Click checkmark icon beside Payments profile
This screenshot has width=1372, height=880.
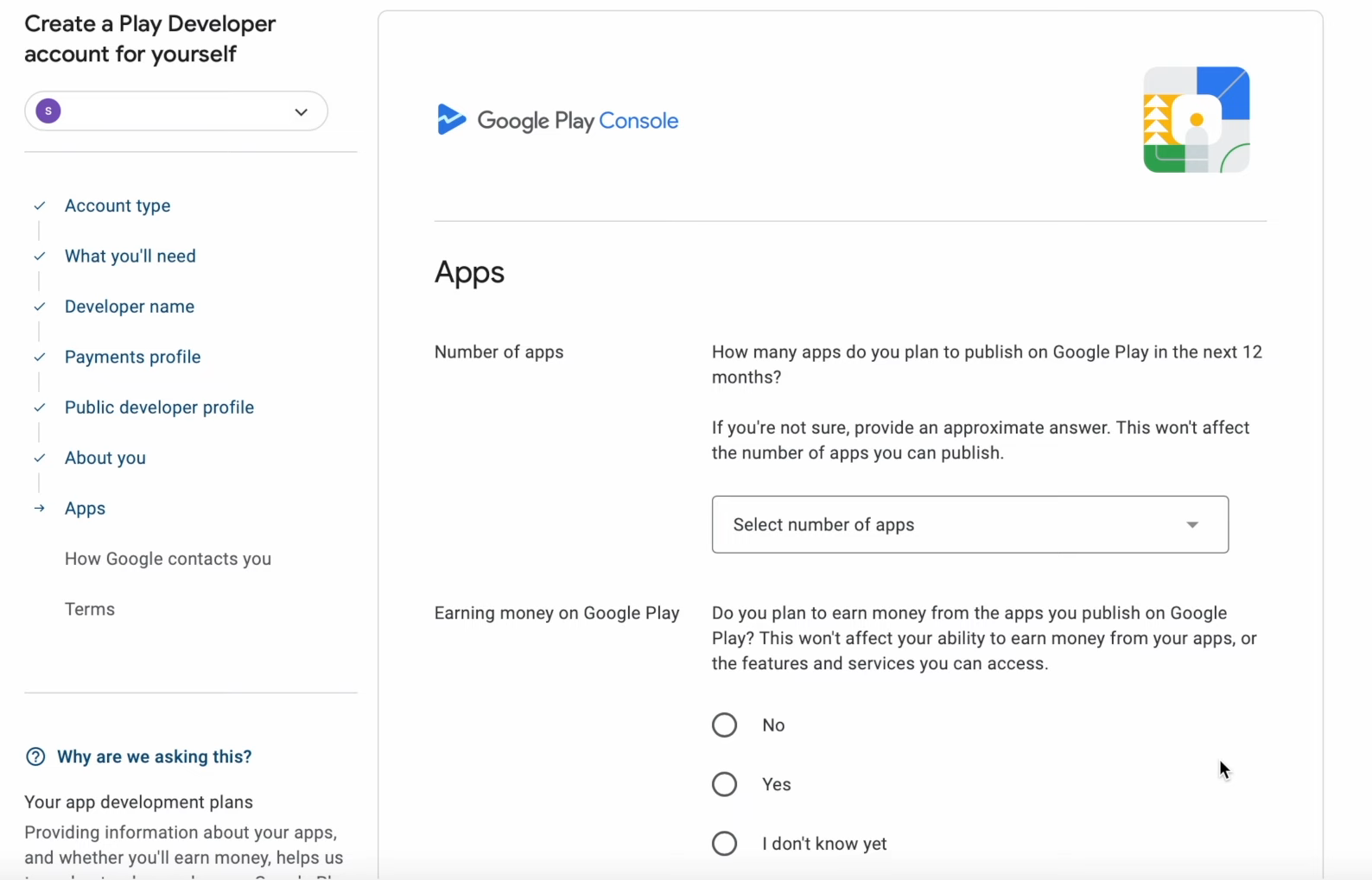coord(40,357)
